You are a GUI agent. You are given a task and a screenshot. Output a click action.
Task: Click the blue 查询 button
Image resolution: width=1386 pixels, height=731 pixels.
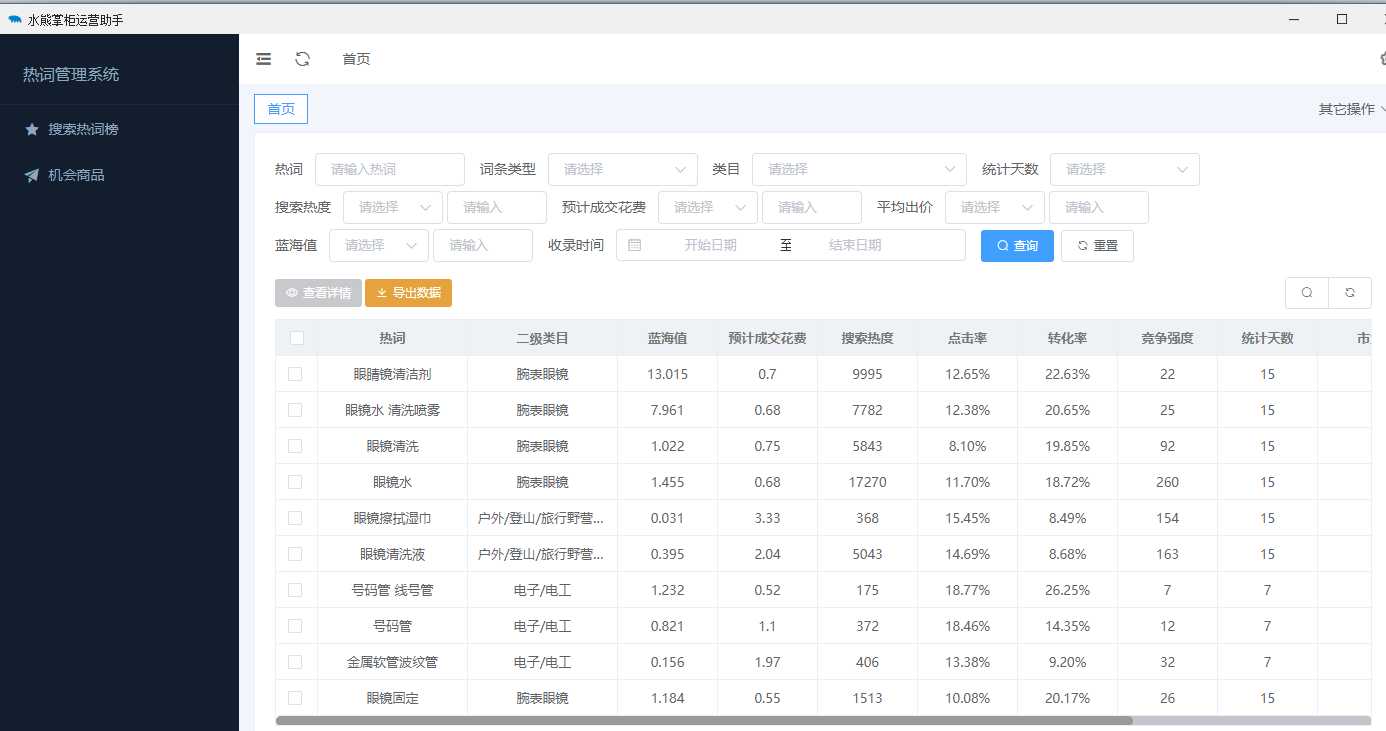[x=1017, y=246]
